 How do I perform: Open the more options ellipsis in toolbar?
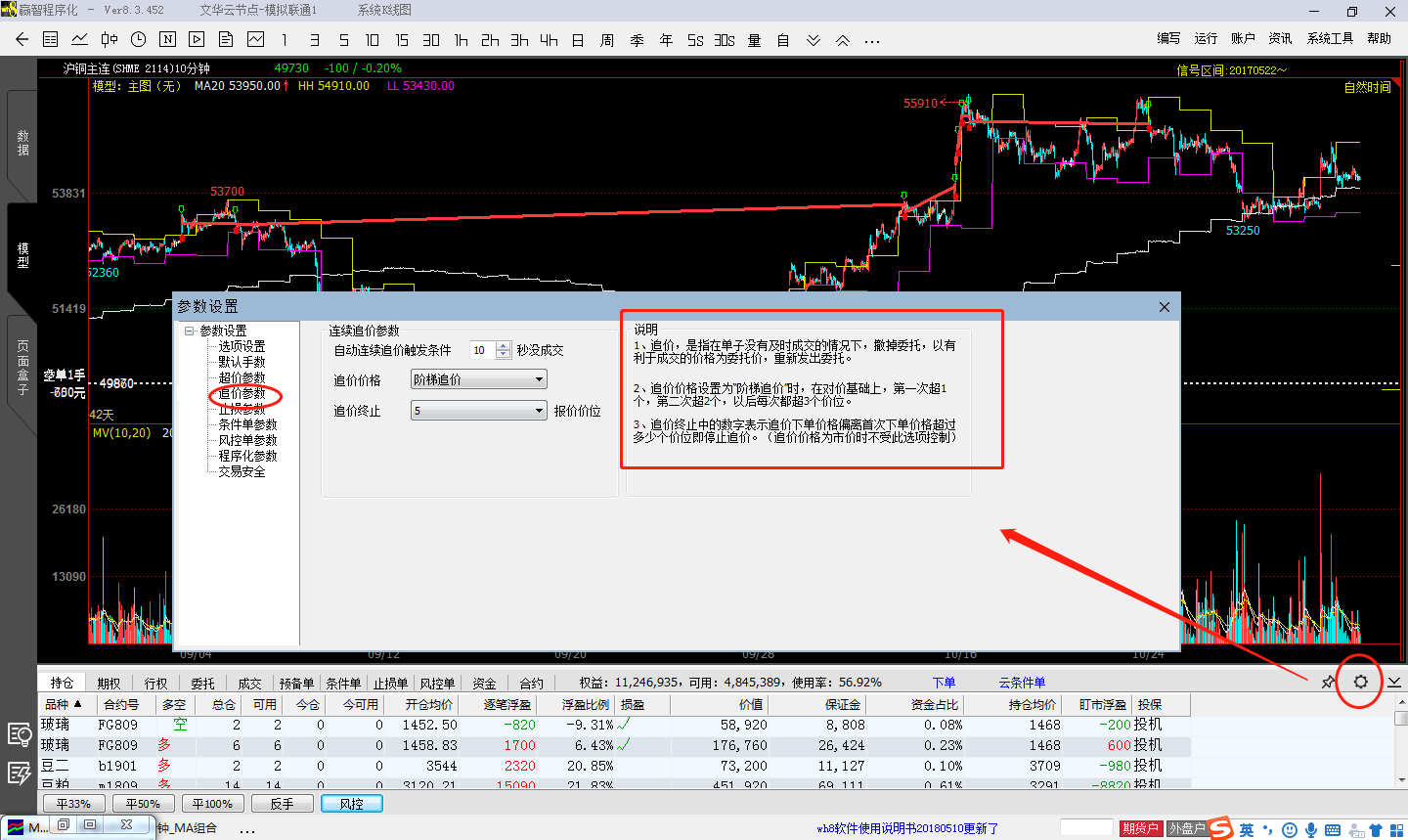pos(872,41)
